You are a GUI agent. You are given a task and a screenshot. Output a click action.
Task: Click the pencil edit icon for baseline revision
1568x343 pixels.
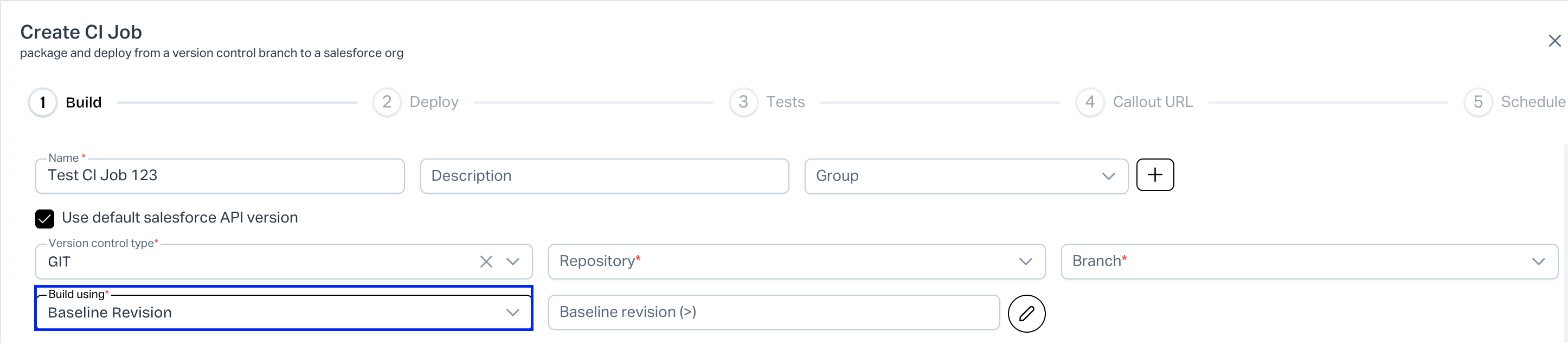click(x=1026, y=314)
